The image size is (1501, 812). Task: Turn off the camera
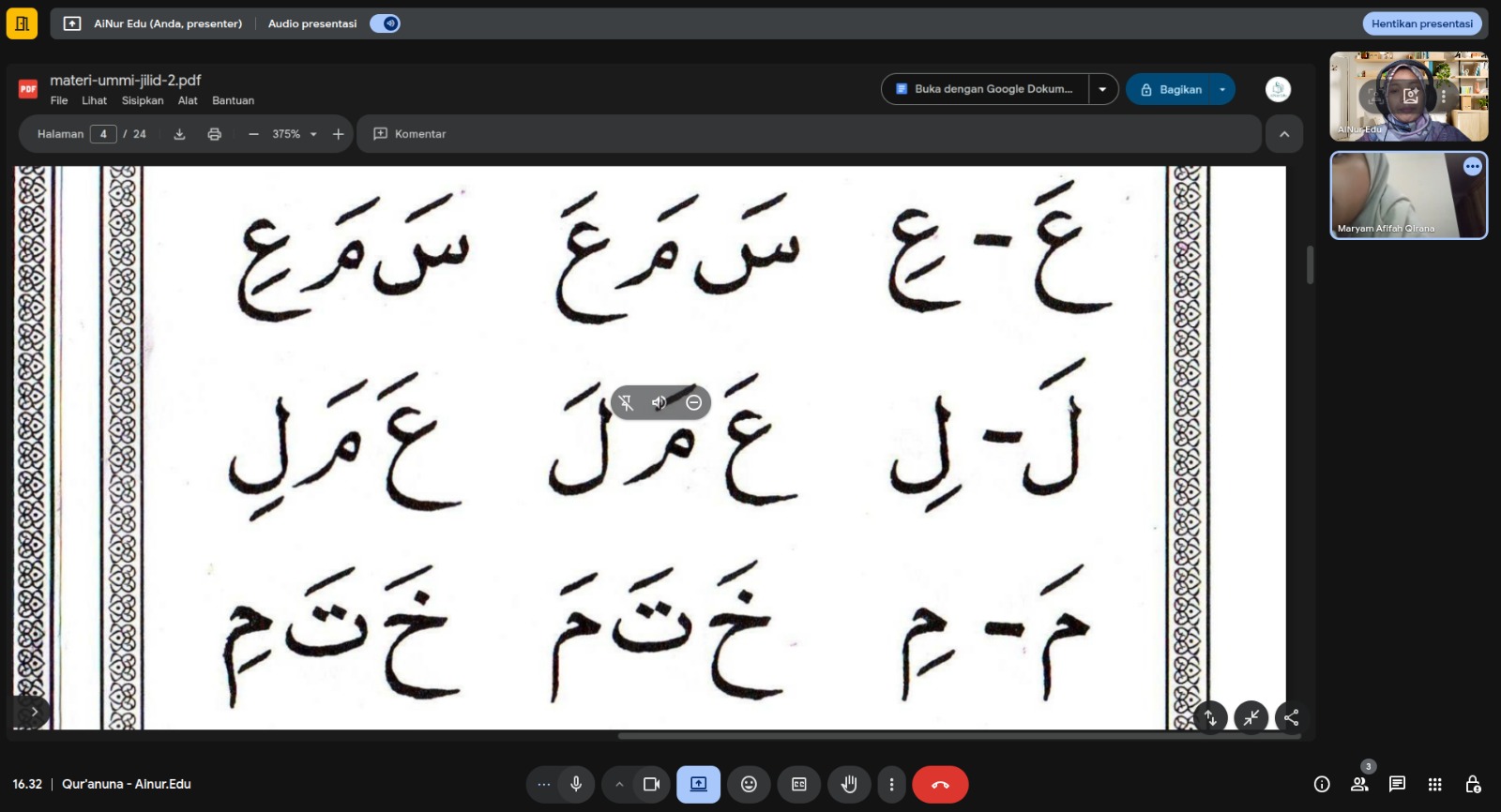[x=651, y=784]
